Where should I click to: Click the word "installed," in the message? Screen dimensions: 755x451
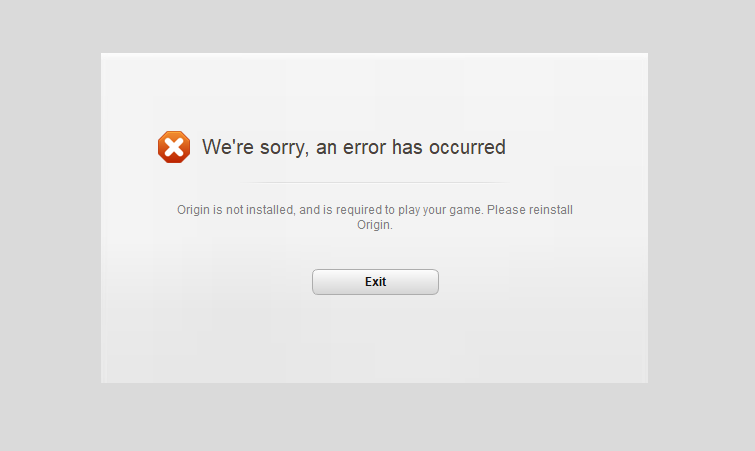point(271,210)
